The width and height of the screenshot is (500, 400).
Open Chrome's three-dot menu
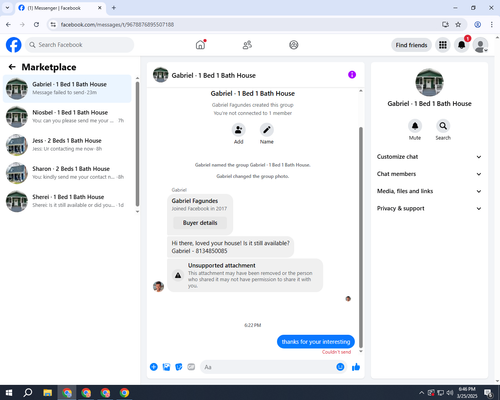[x=492, y=24]
